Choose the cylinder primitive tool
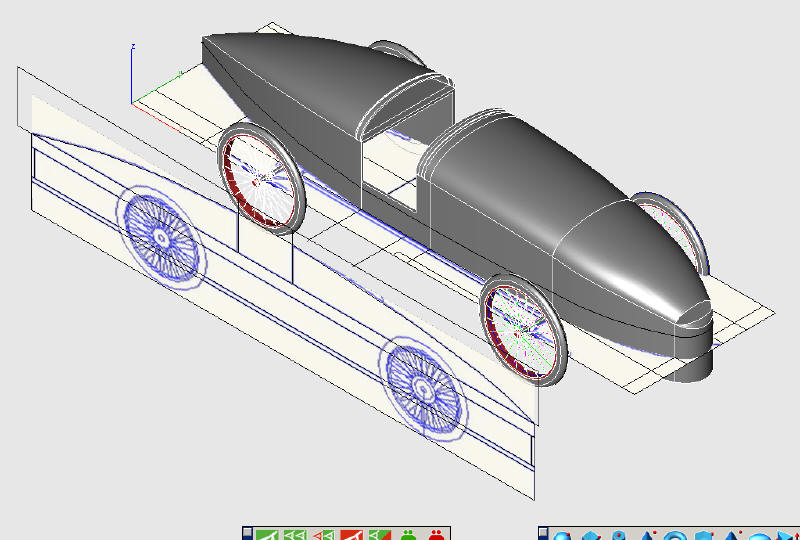Image resolution: width=800 pixels, height=540 pixels. coord(619,535)
